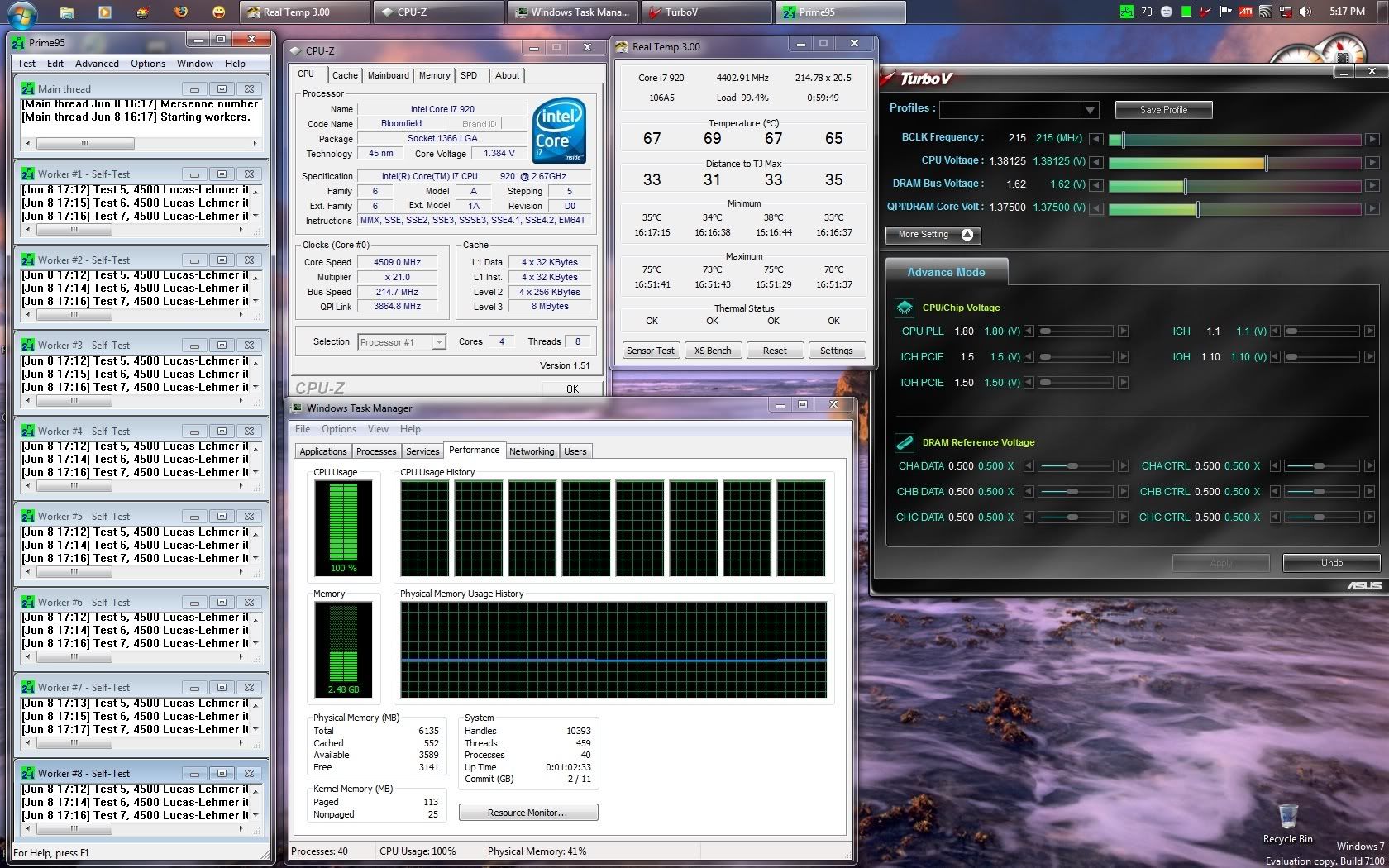Viewport: 1389px width, 868px height.
Task: Open Resource Monitor from Task Manager
Action: [x=527, y=813]
